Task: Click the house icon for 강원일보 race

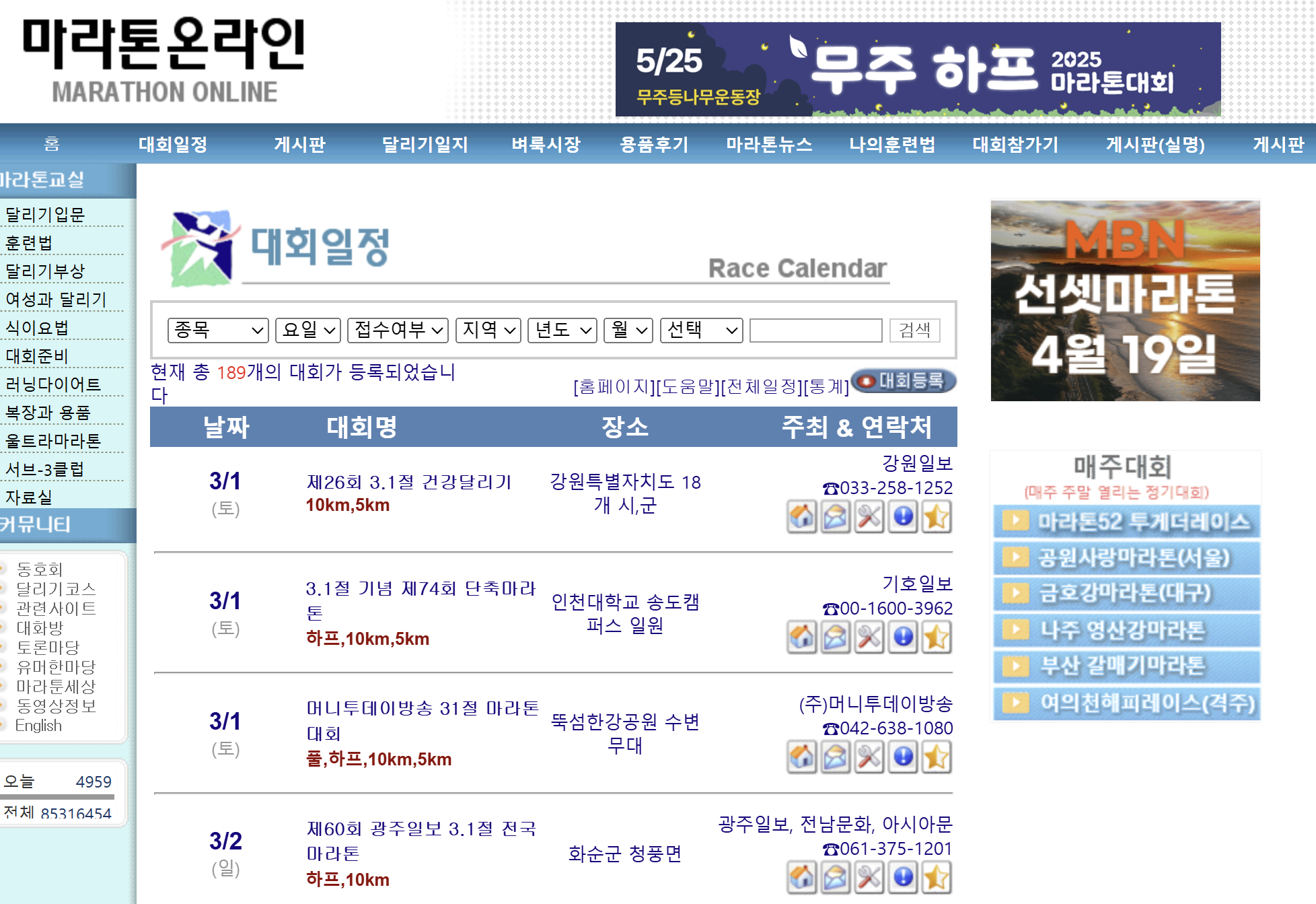Action: 801,517
